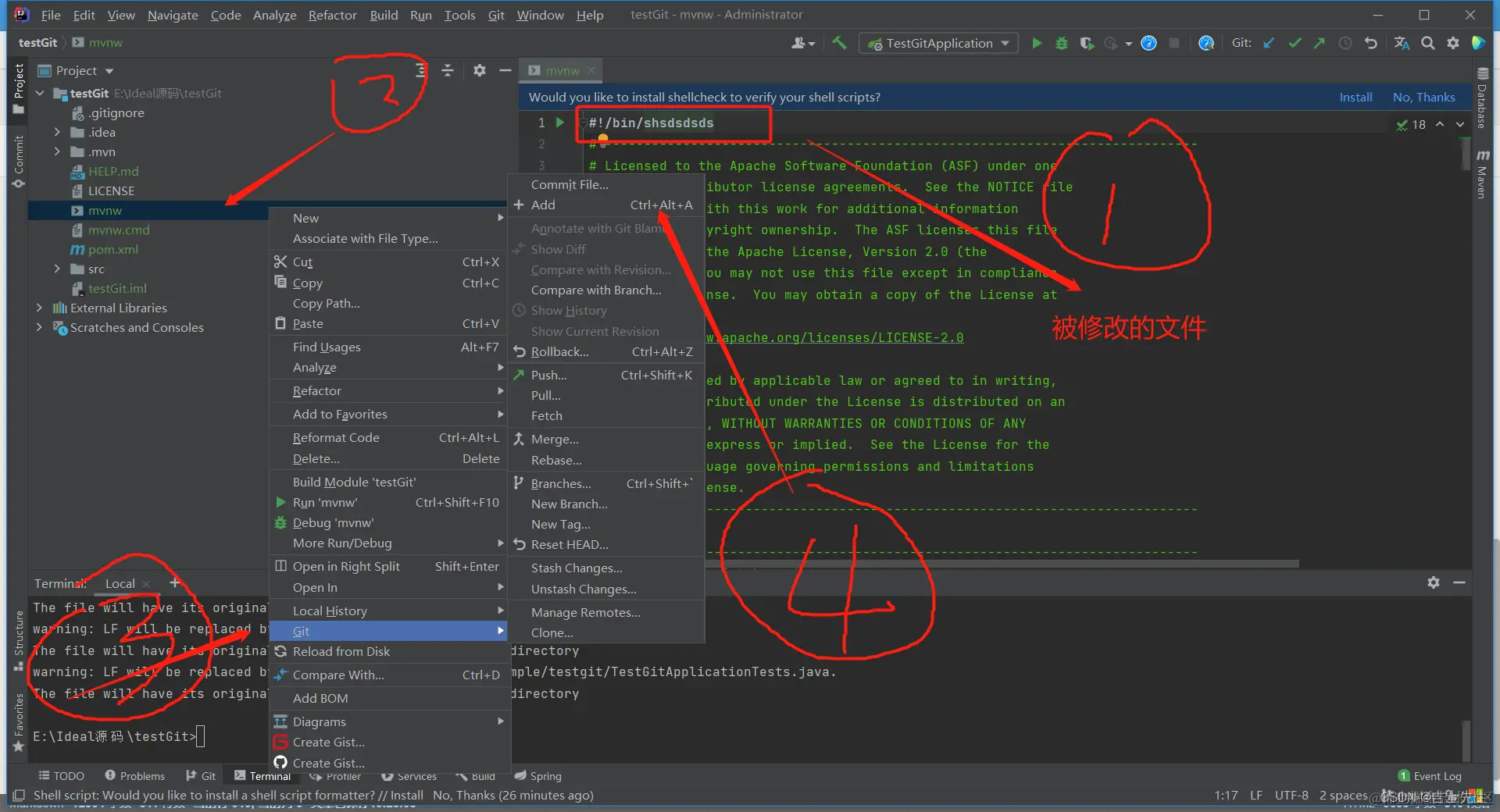
Task: Click the tool windows quick-access icon in status bar
Action: (x=19, y=796)
